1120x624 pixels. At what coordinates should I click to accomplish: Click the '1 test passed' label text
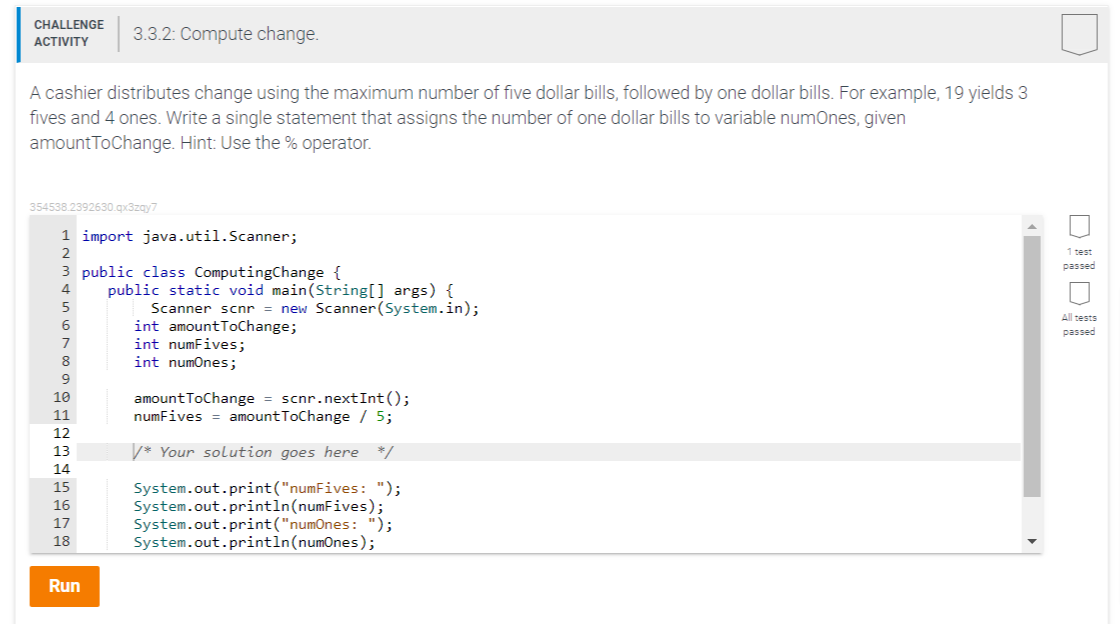point(1079,258)
